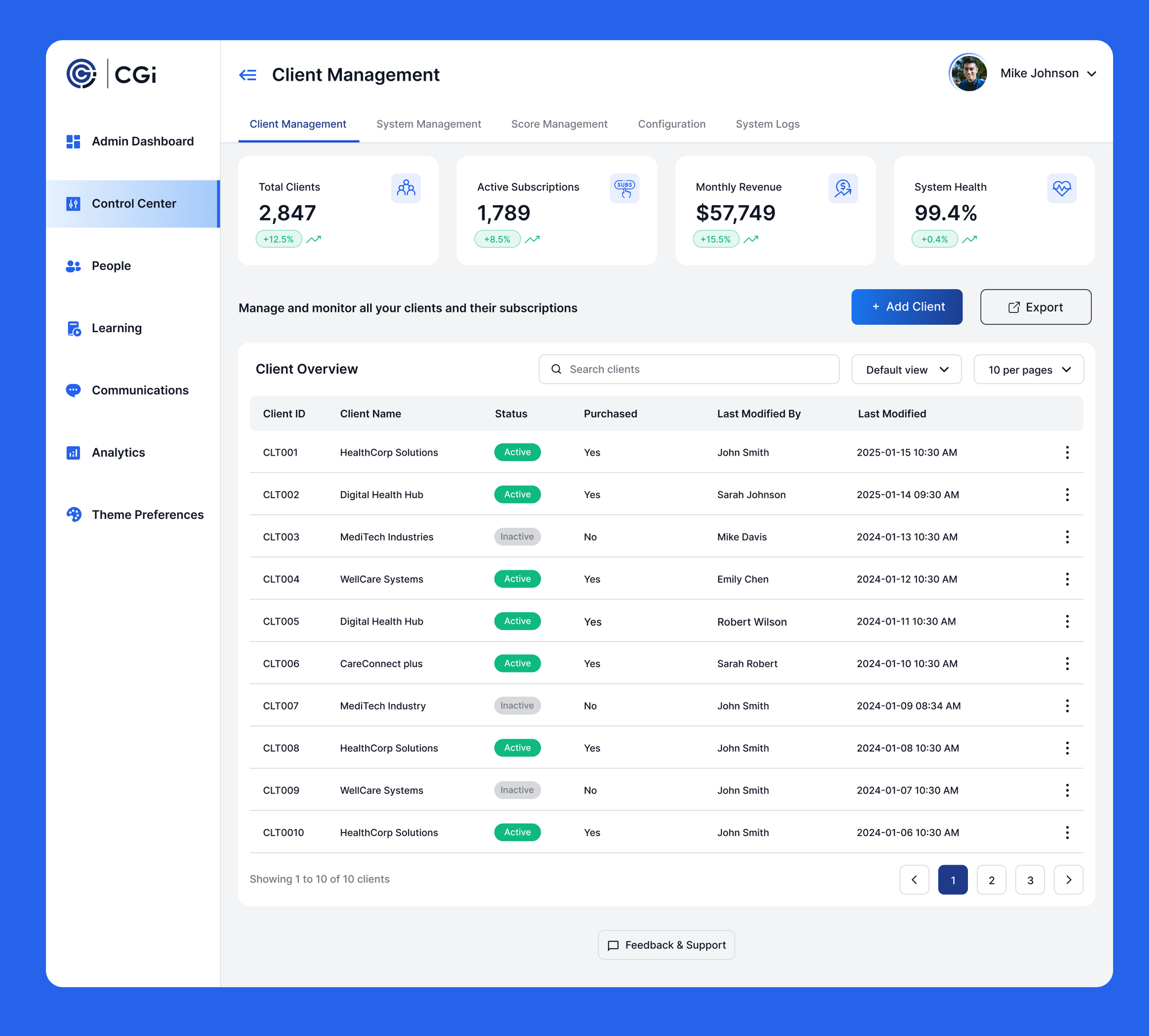
Task: Click Feedback & Support at the bottom
Action: pos(666,944)
